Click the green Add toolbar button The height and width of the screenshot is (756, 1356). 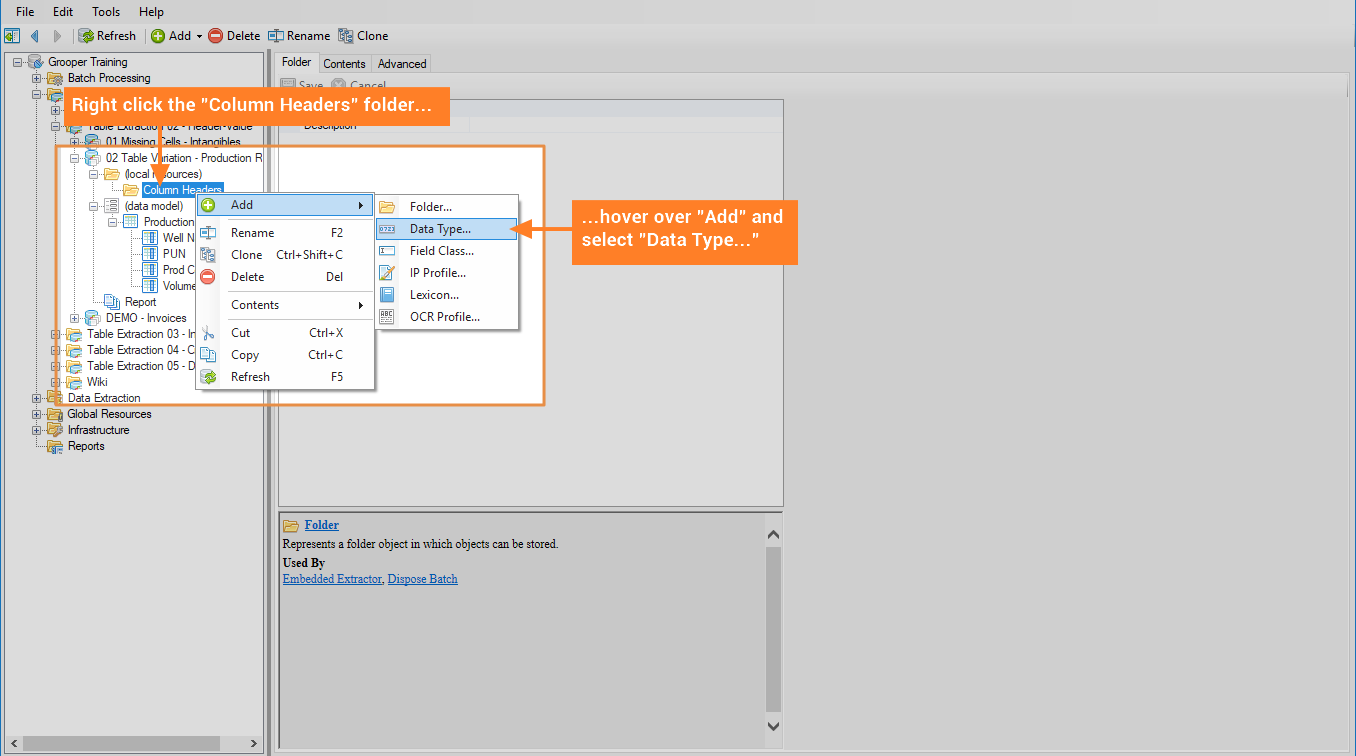[x=171, y=36]
